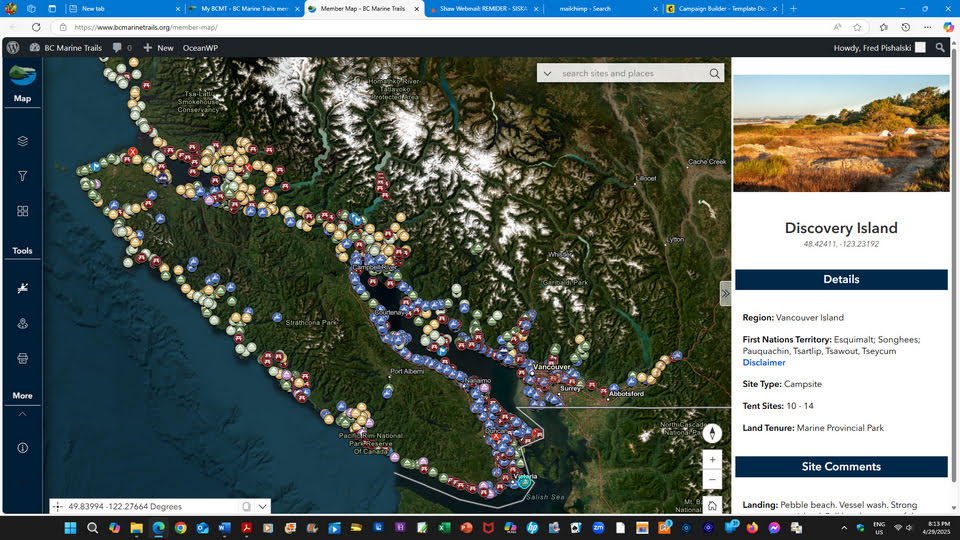
Task: Show hidden system tray icons
Action: click(844, 527)
